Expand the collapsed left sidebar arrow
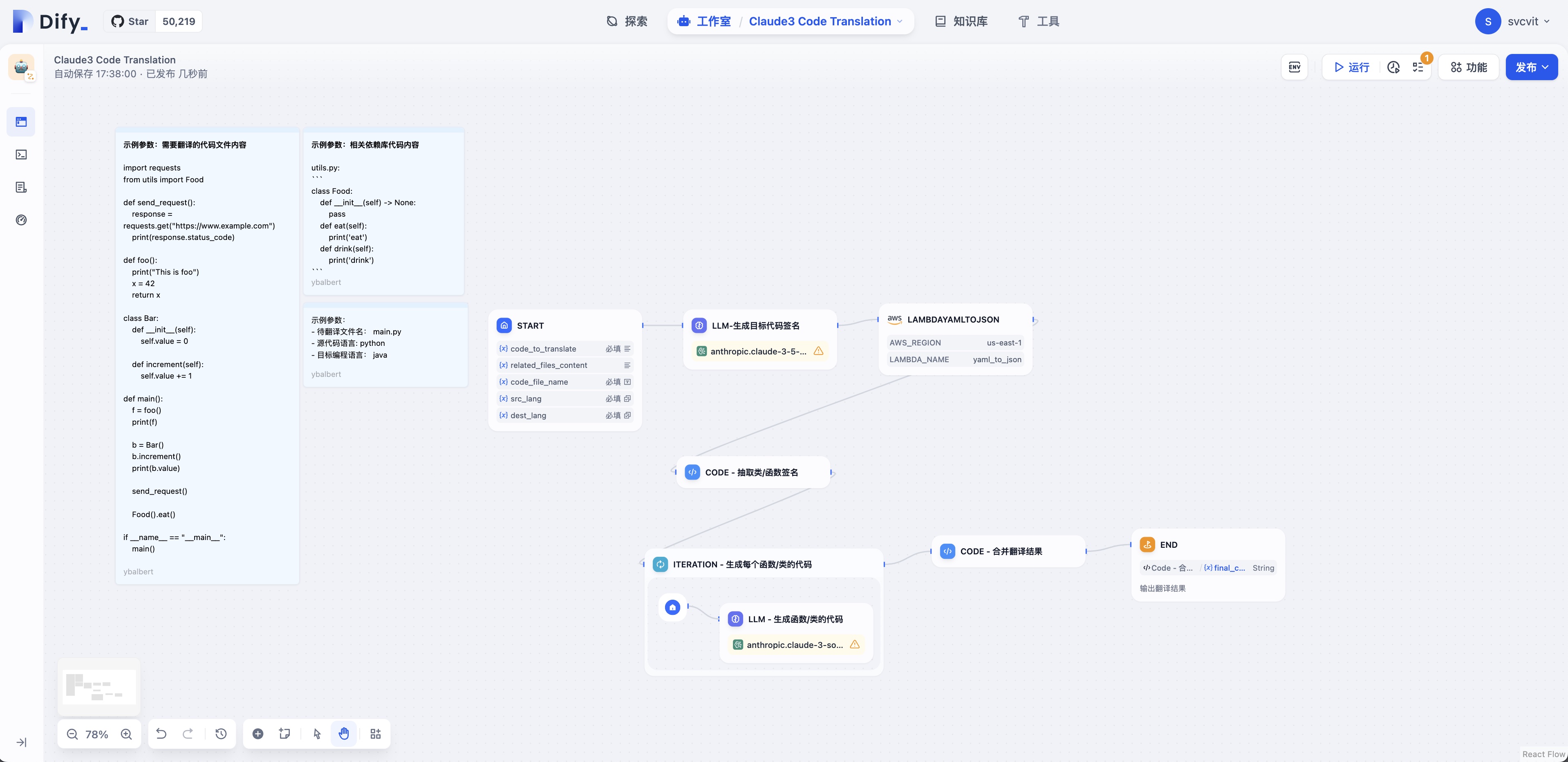Image resolution: width=1568 pixels, height=762 pixels. (x=21, y=742)
